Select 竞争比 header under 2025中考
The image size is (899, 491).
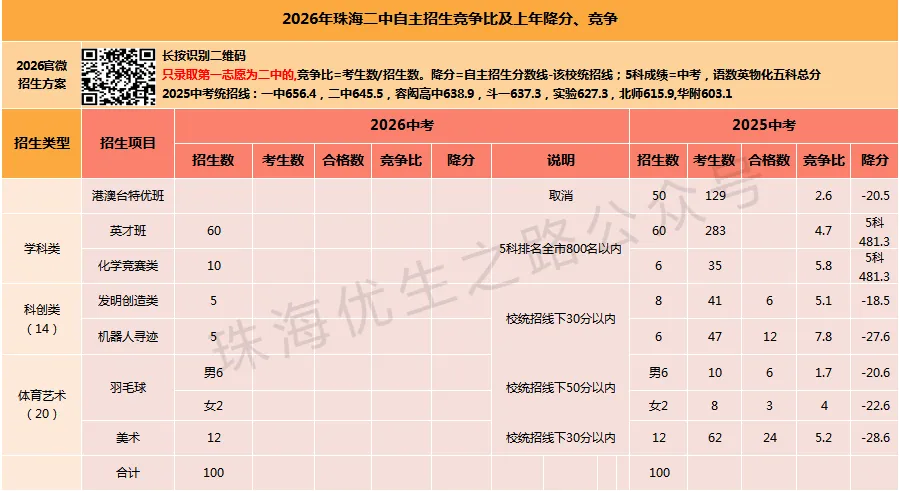click(823, 161)
